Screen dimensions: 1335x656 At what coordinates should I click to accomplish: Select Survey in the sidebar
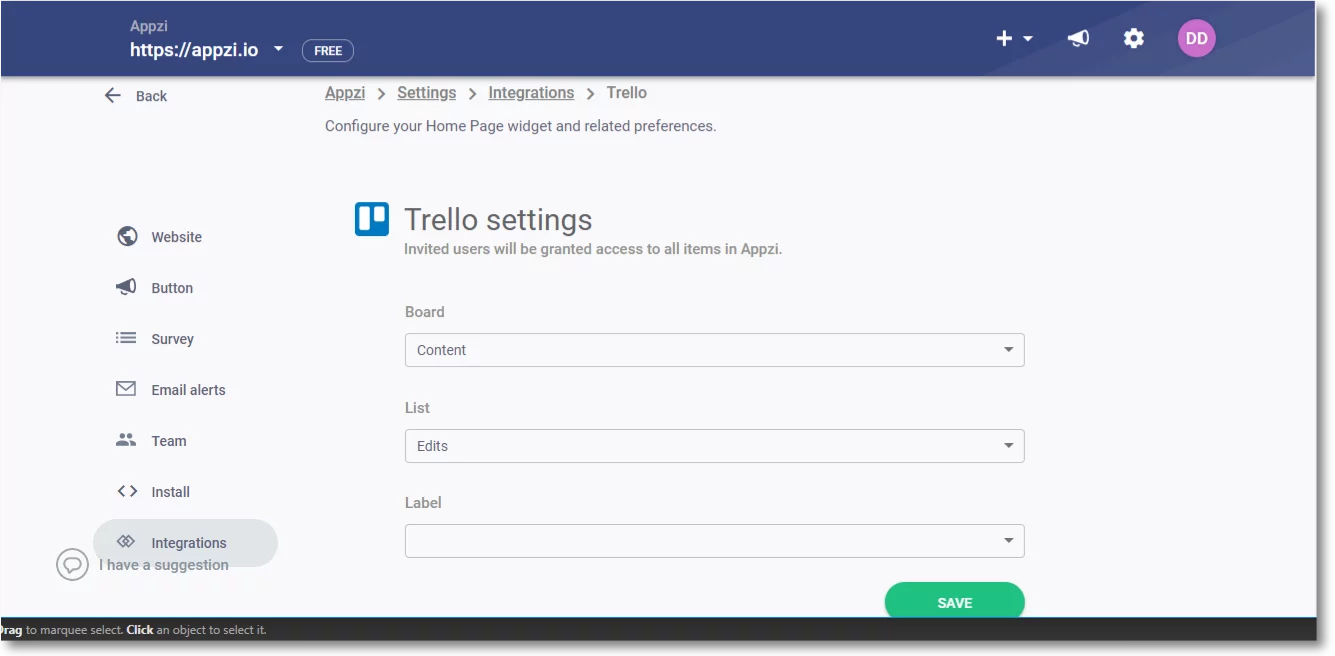[173, 339]
